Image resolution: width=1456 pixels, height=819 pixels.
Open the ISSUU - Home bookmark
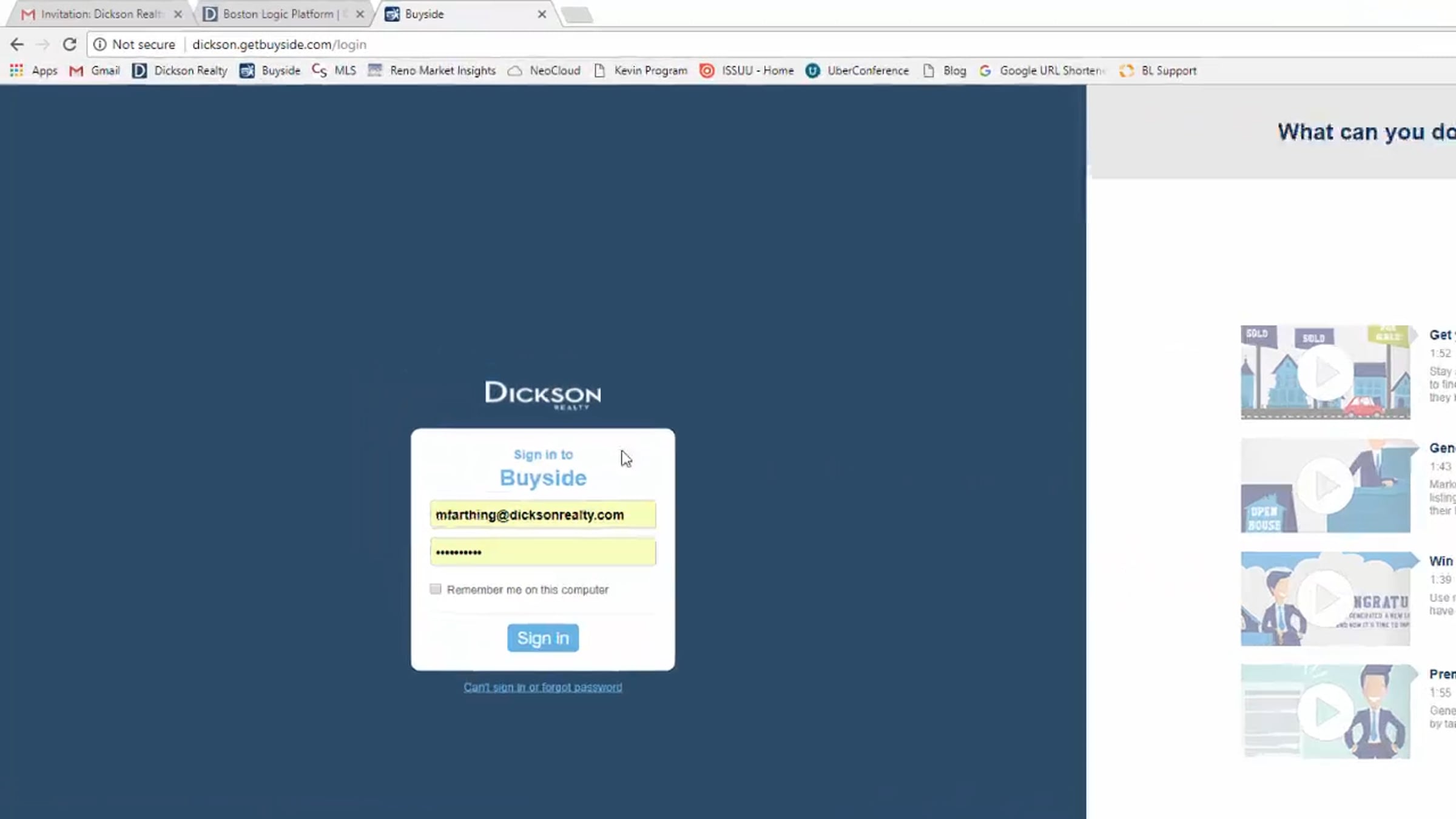click(x=747, y=70)
